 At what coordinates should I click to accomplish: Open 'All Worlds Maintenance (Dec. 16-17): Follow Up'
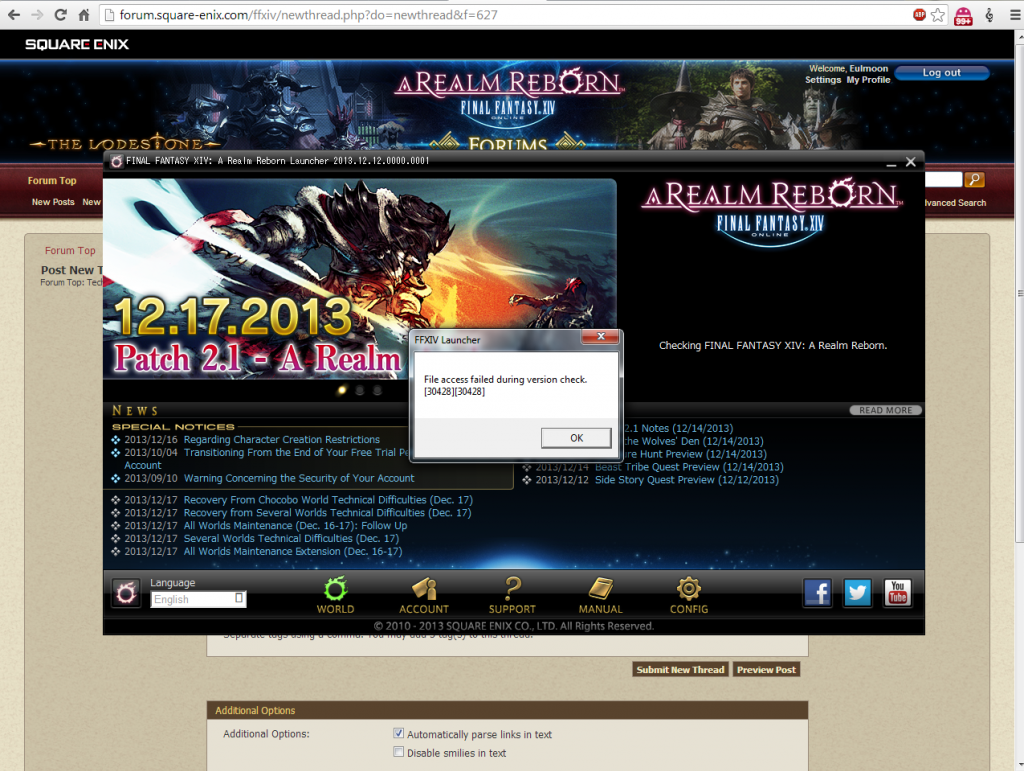point(295,526)
